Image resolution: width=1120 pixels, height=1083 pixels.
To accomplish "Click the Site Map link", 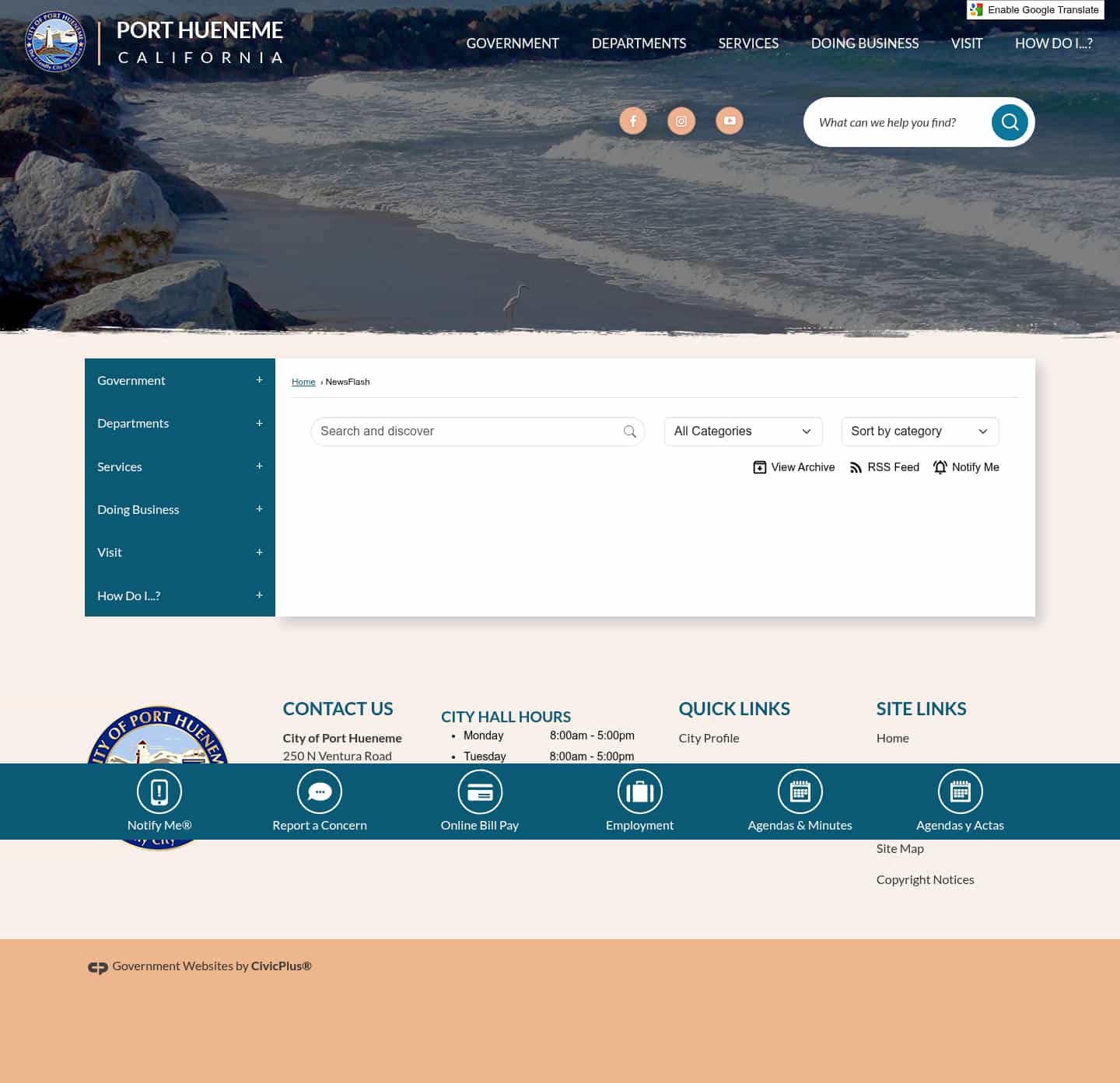I will tap(900, 849).
